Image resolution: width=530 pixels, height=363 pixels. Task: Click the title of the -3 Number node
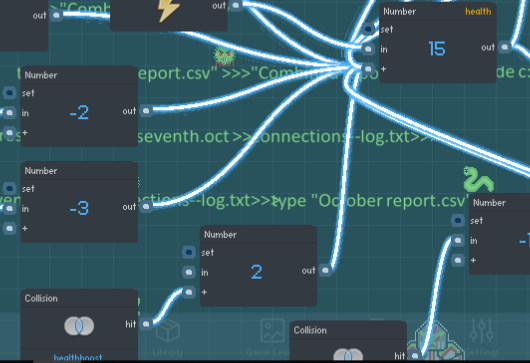click(x=41, y=171)
